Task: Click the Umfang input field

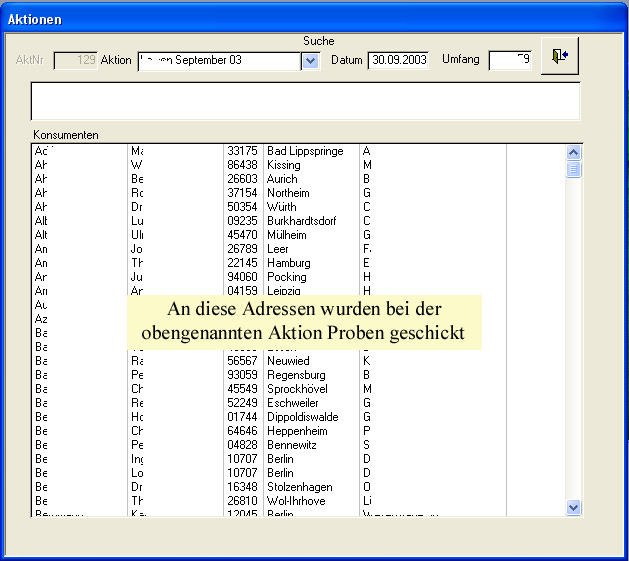Action: [510, 61]
